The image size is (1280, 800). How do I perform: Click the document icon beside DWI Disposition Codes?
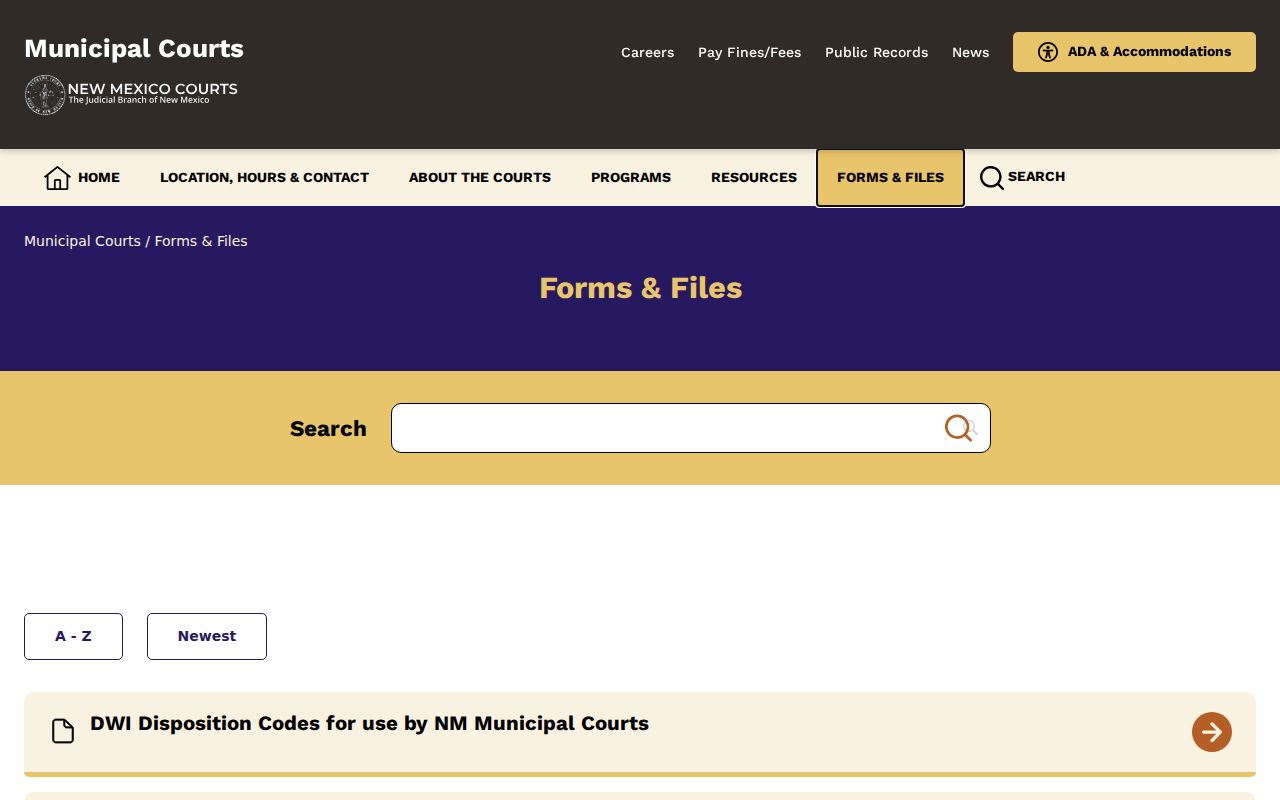coord(63,731)
